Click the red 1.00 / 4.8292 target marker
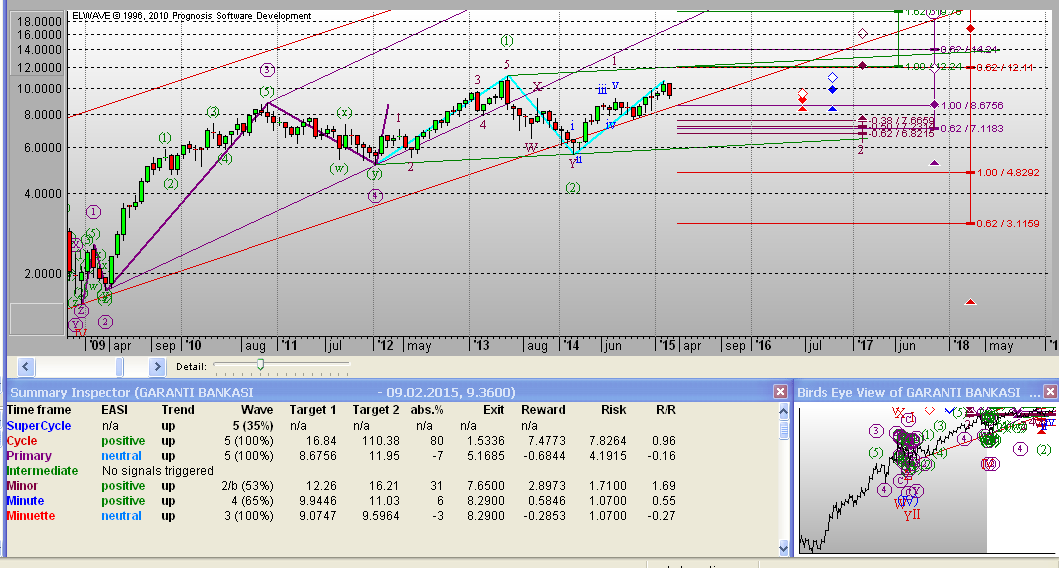The height and width of the screenshot is (568, 1059). click(970, 173)
